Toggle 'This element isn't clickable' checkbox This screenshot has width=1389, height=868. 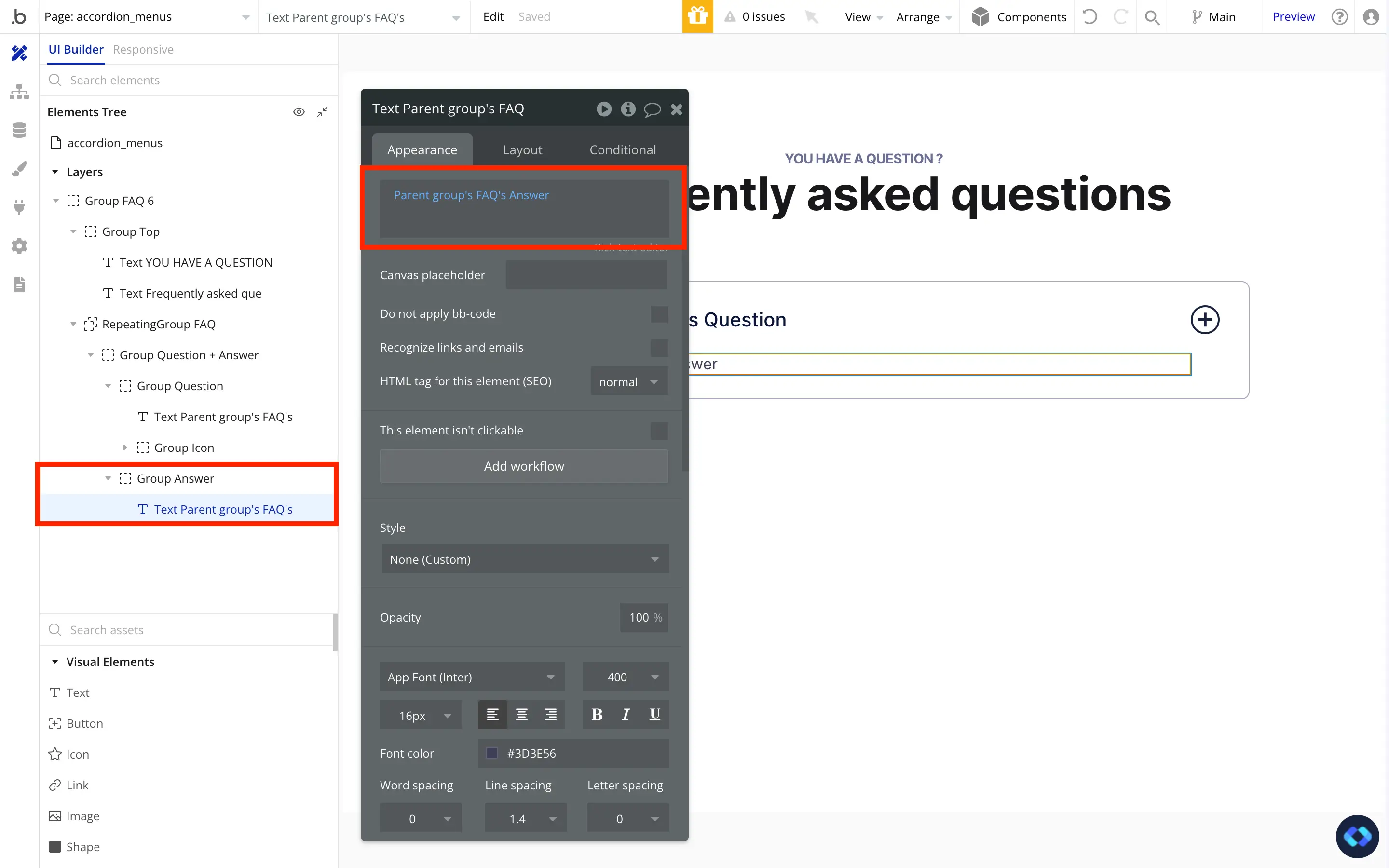[x=659, y=431]
